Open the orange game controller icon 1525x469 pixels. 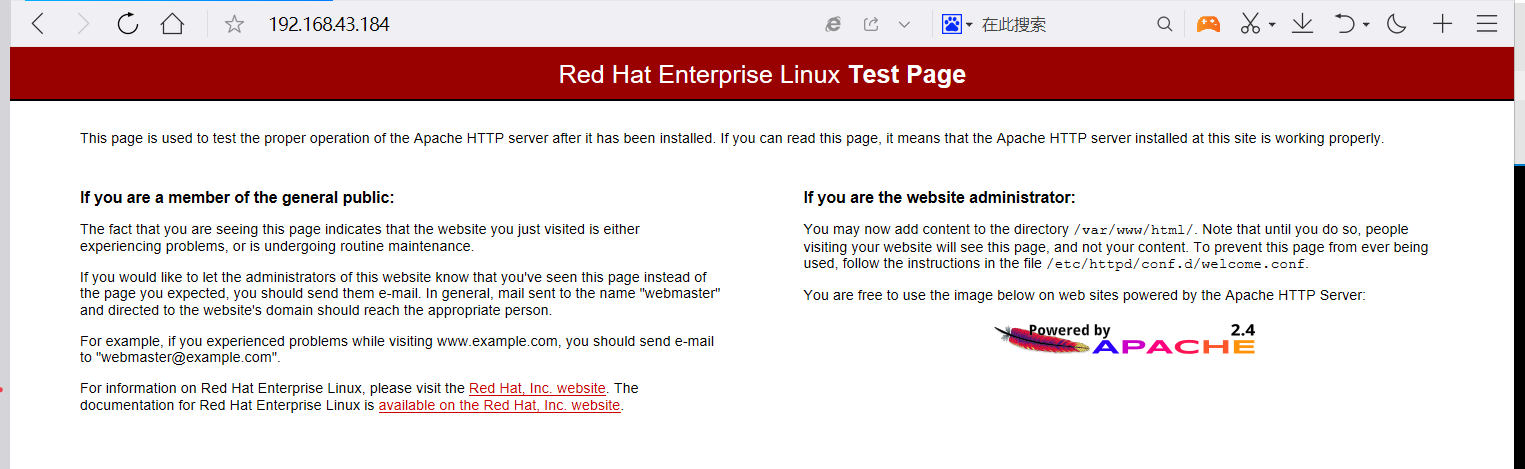pyautogui.click(x=1209, y=24)
